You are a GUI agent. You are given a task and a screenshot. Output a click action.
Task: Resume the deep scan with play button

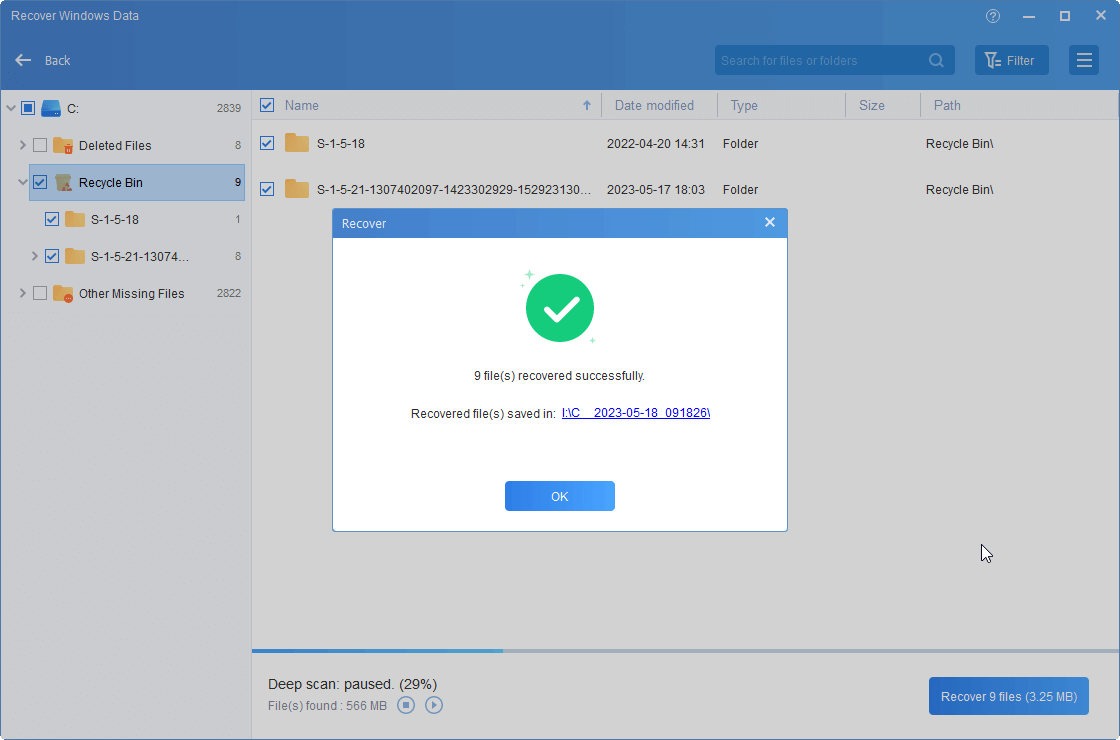434,706
